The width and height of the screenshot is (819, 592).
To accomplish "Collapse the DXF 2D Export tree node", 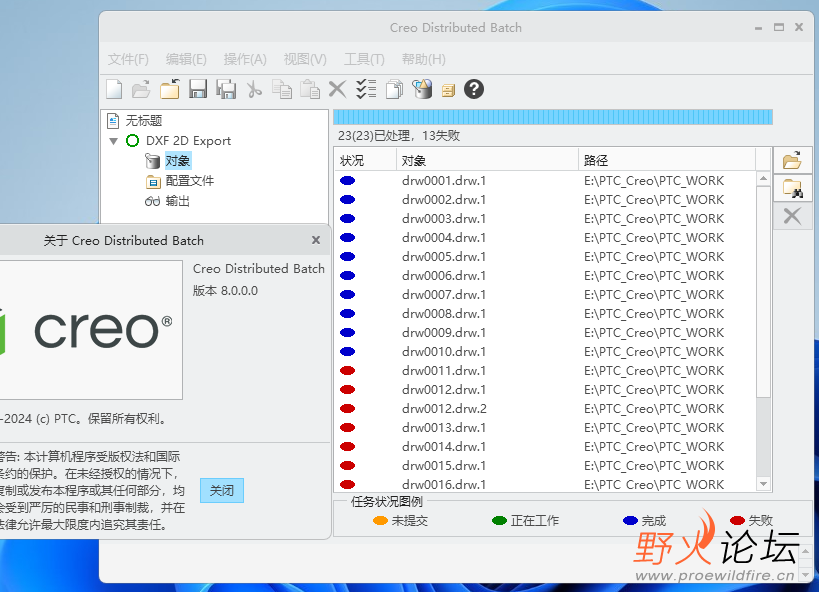I will (x=113, y=141).
